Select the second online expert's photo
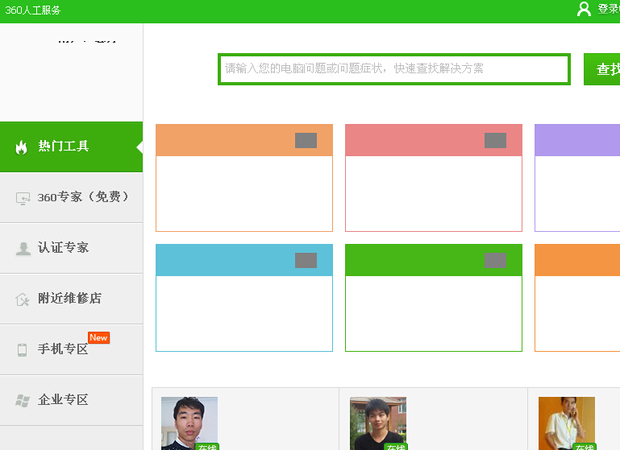The image size is (620, 450). pyautogui.click(x=377, y=423)
